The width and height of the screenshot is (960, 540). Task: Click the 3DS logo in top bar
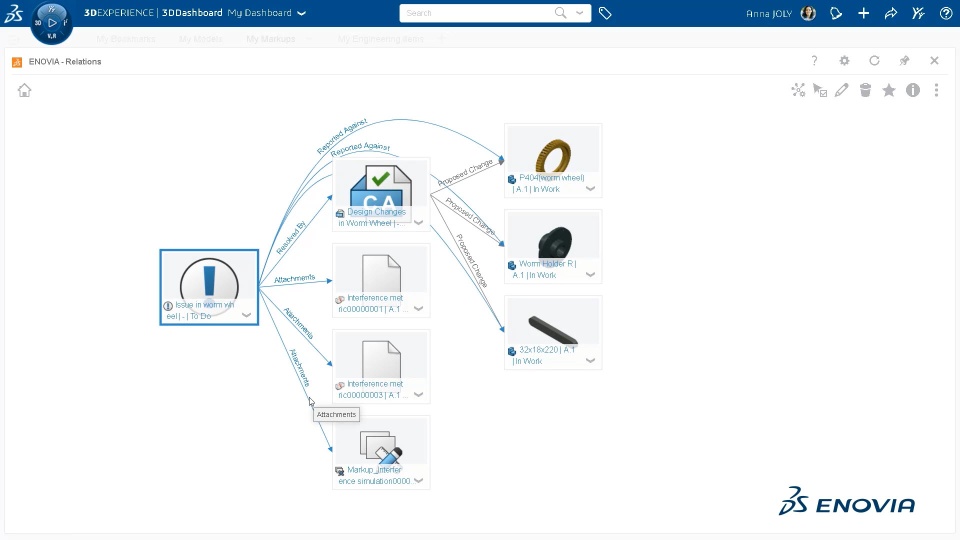[x=13, y=13]
